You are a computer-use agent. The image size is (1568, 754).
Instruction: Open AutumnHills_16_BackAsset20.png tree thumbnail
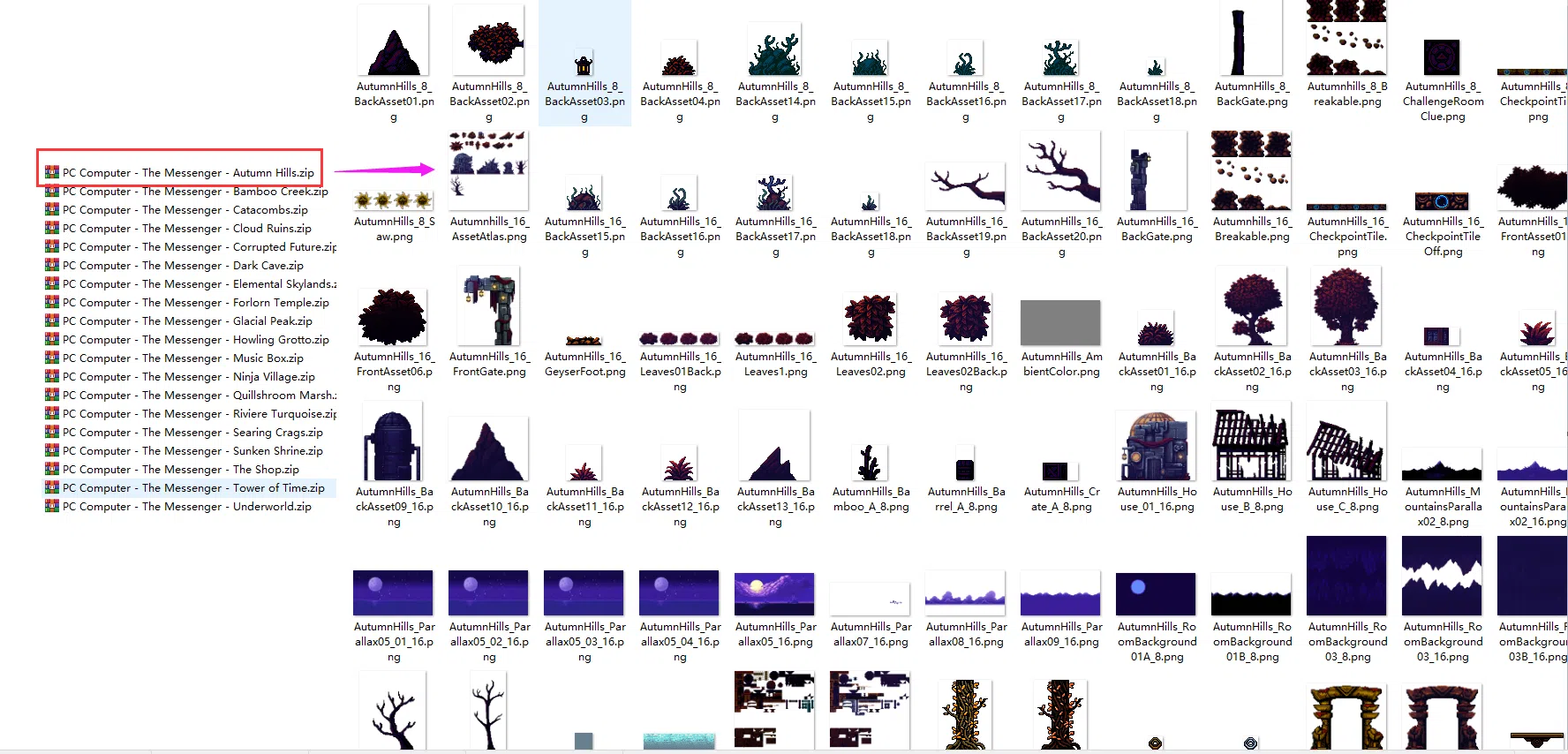1060,170
